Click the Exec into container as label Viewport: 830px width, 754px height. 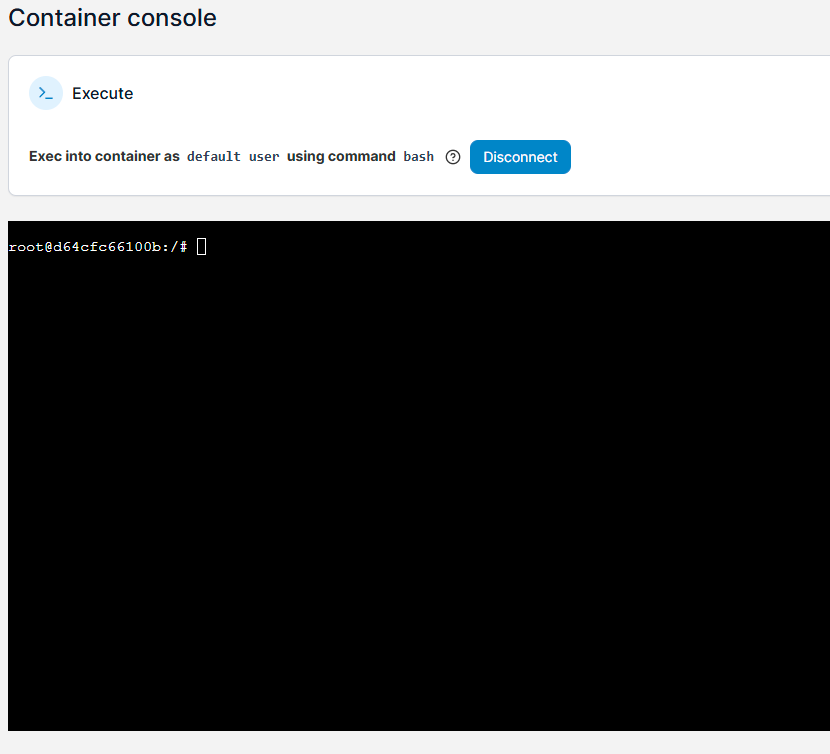point(104,157)
